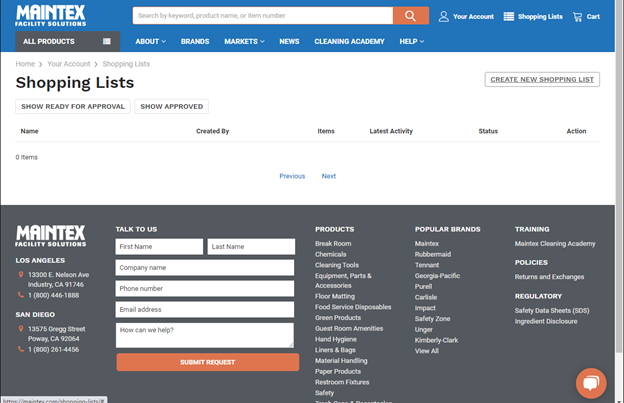Click Los Angeles address location pin
The image size is (624, 403).
(21, 275)
